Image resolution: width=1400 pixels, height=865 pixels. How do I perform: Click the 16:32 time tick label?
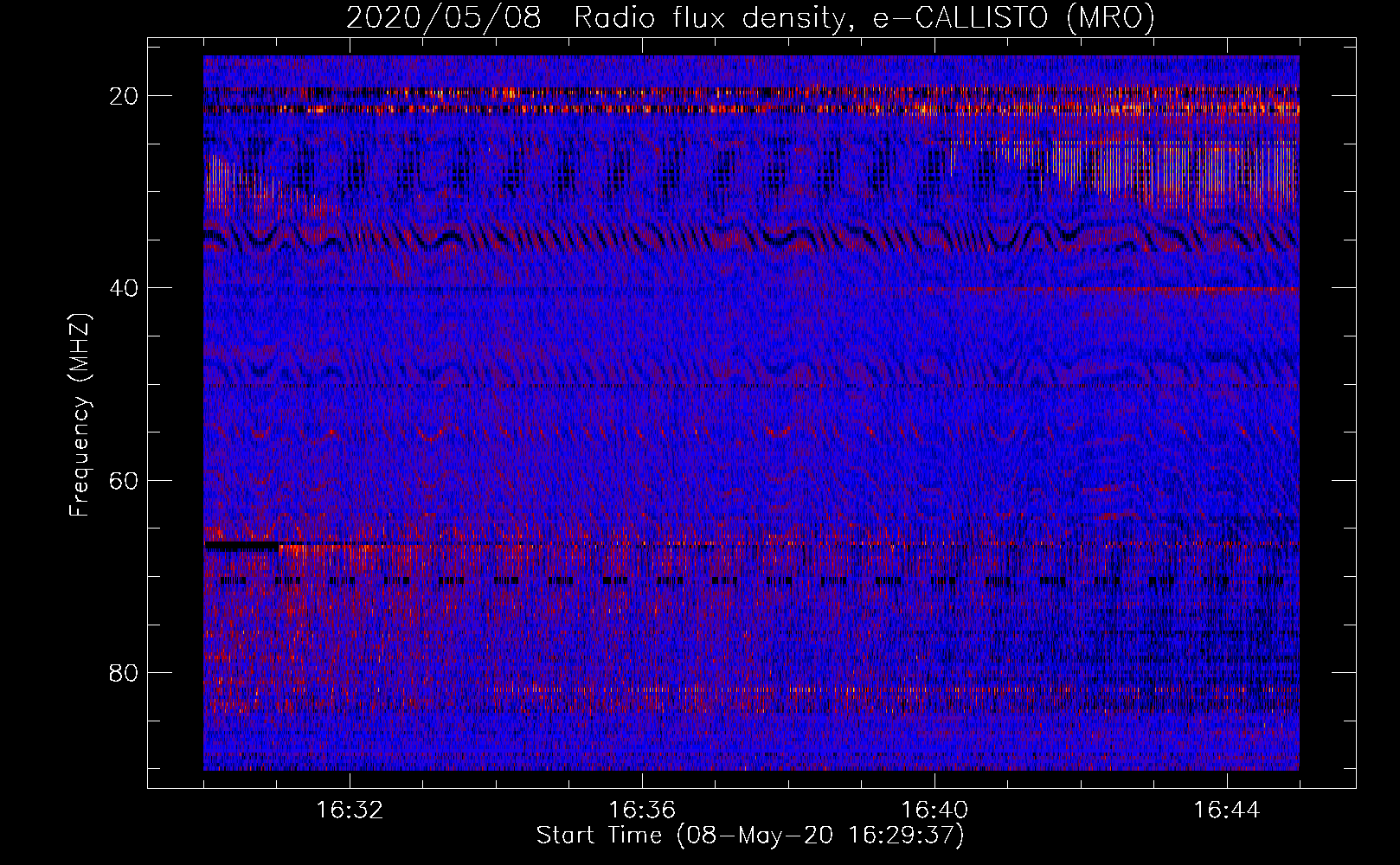pyautogui.click(x=350, y=811)
